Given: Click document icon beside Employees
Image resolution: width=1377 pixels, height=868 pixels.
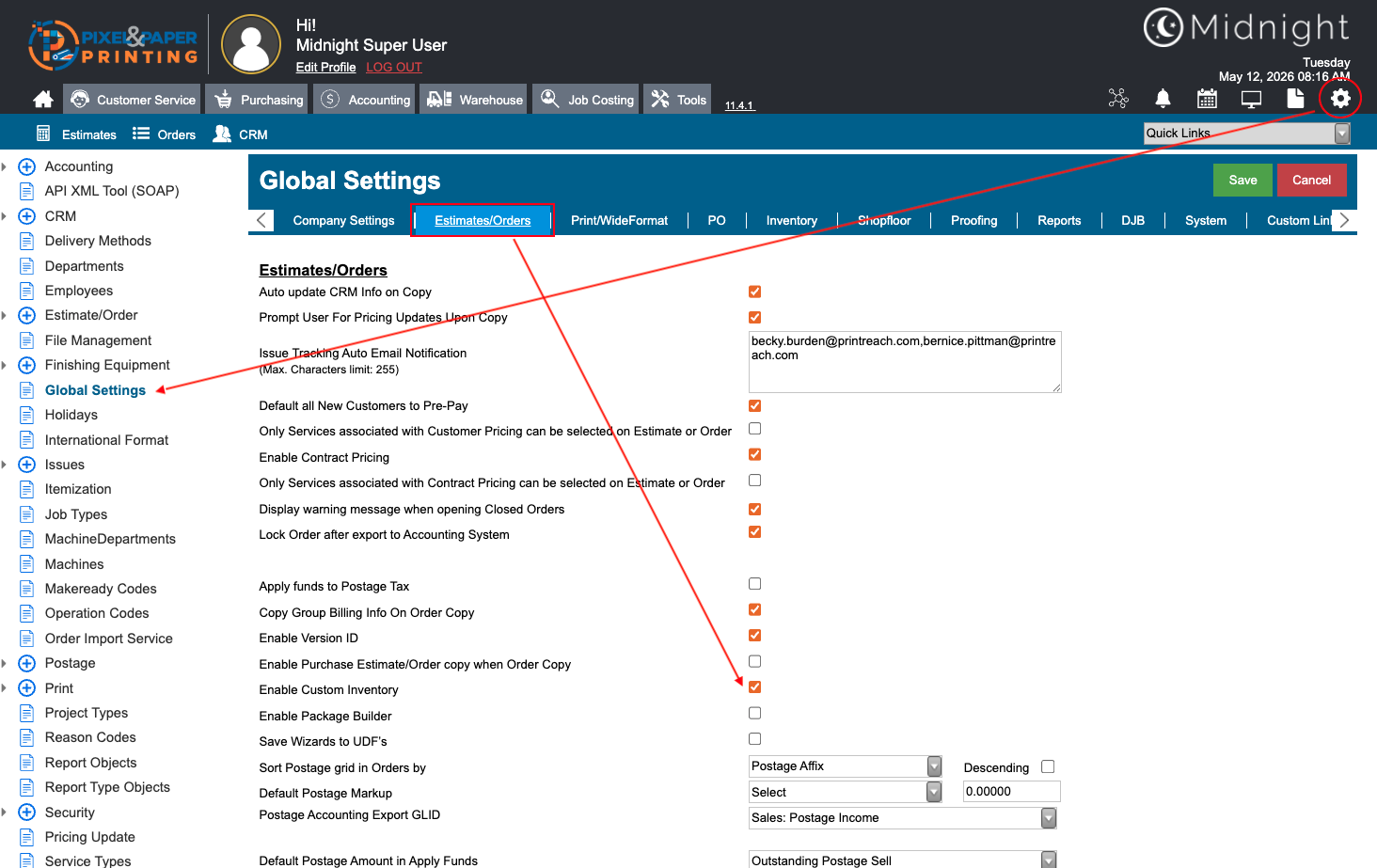Looking at the screenshot, I should [26, 291].
